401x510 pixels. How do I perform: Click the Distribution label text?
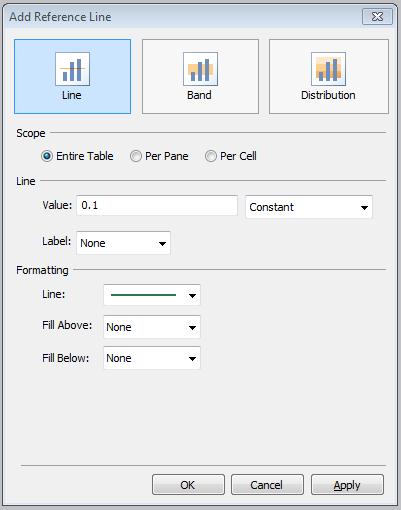coord(328,95)
